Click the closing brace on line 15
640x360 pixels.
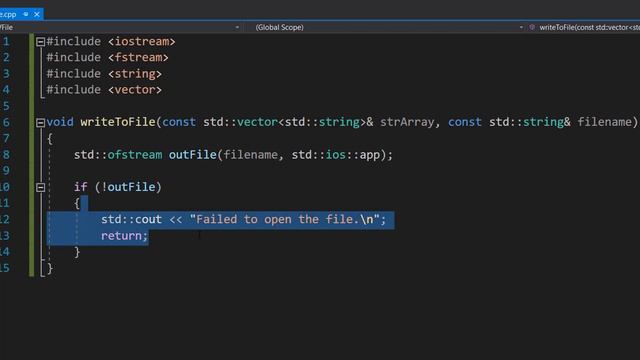pyautogui.click(x=50, y=268)
